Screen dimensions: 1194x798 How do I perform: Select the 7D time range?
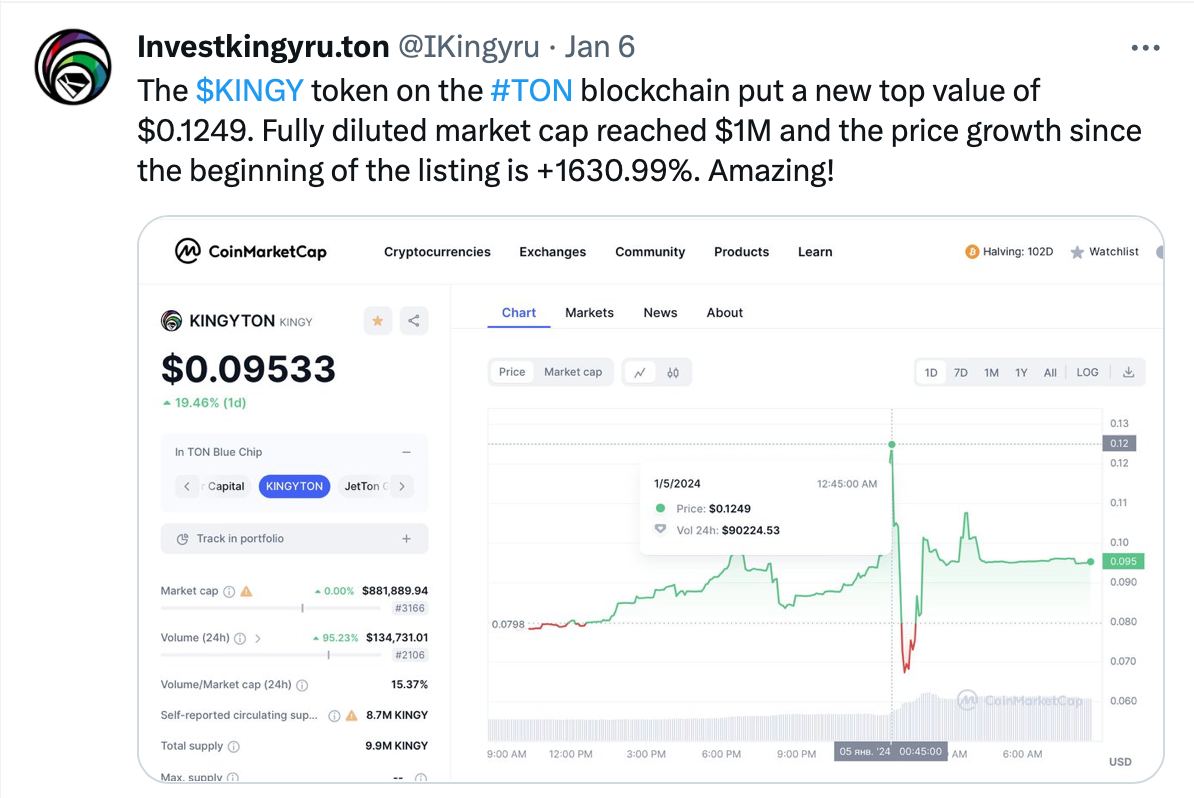pos(960,372)
